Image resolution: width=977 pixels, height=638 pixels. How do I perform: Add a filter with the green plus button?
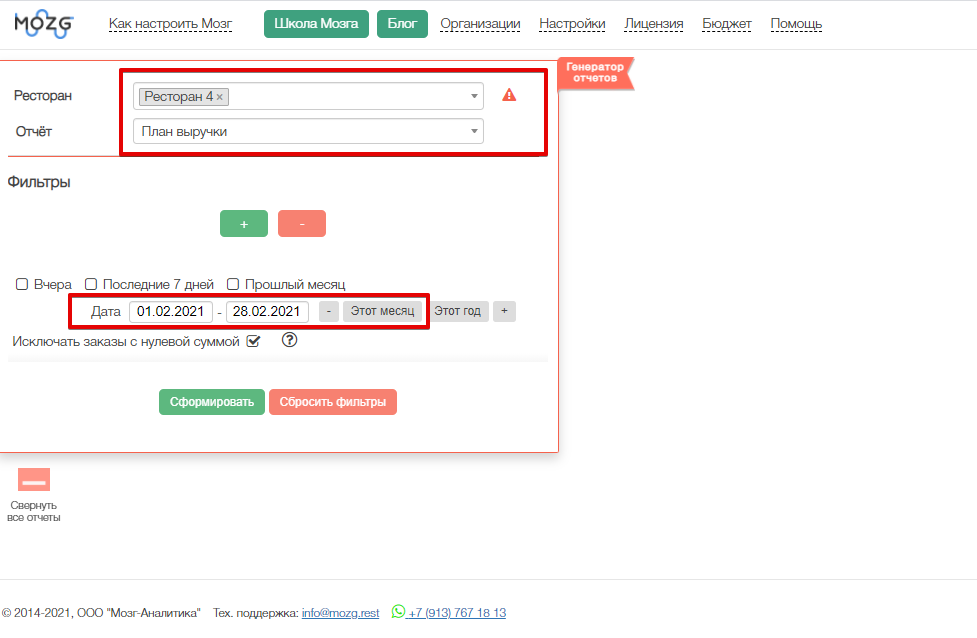(244, 224)
